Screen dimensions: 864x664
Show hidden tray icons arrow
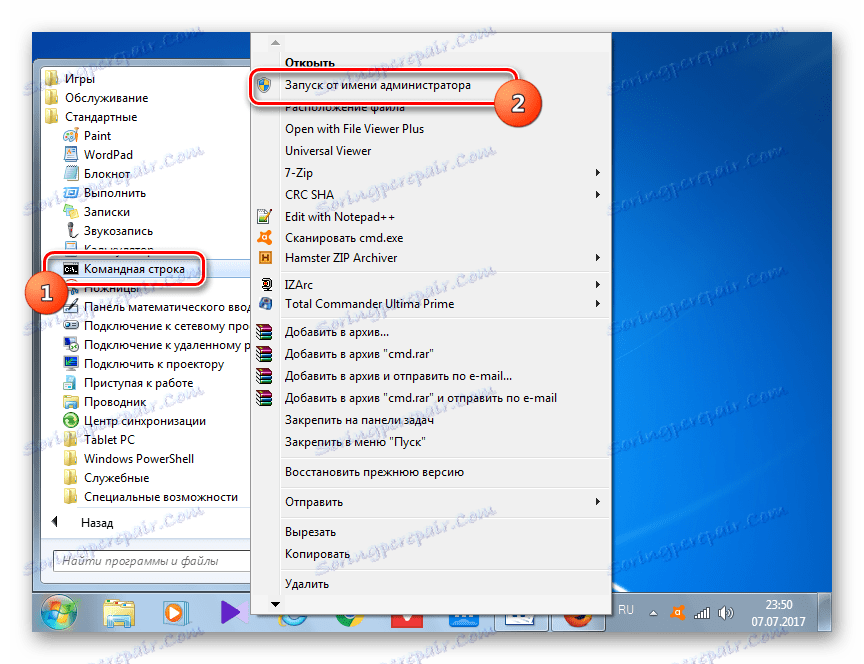click(x=654, y=613)
